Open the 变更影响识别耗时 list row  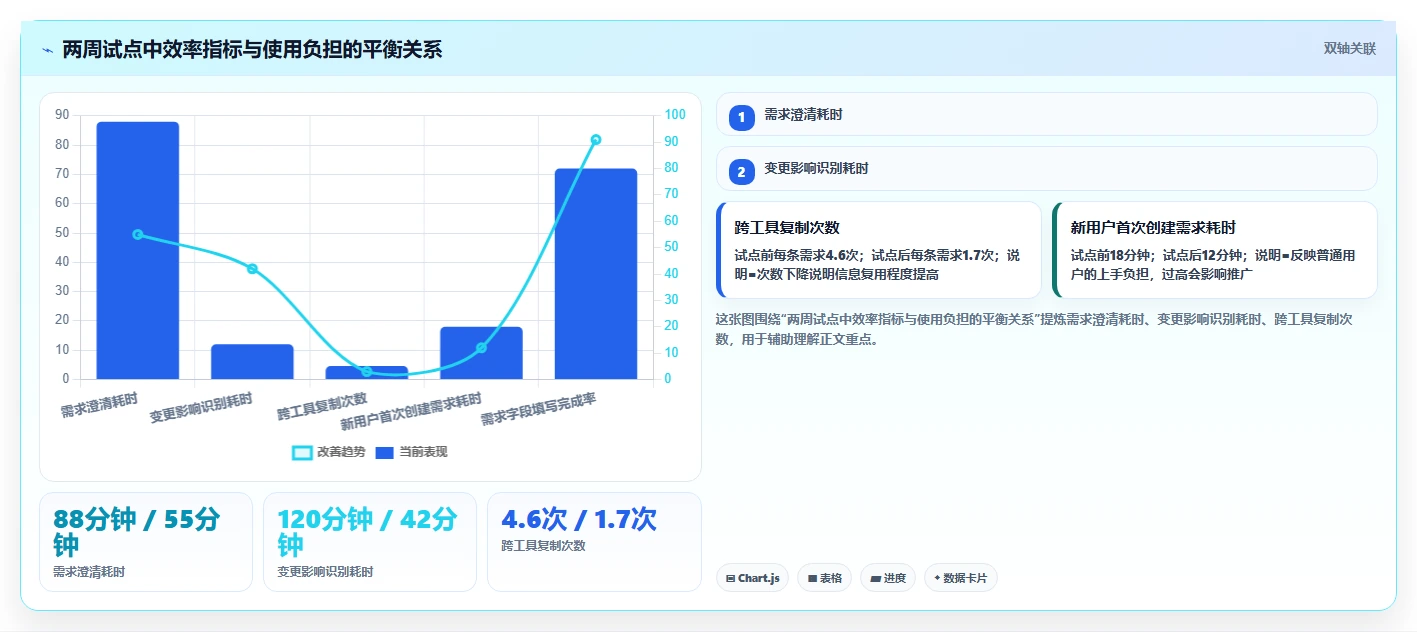(x=1046, y=169)
